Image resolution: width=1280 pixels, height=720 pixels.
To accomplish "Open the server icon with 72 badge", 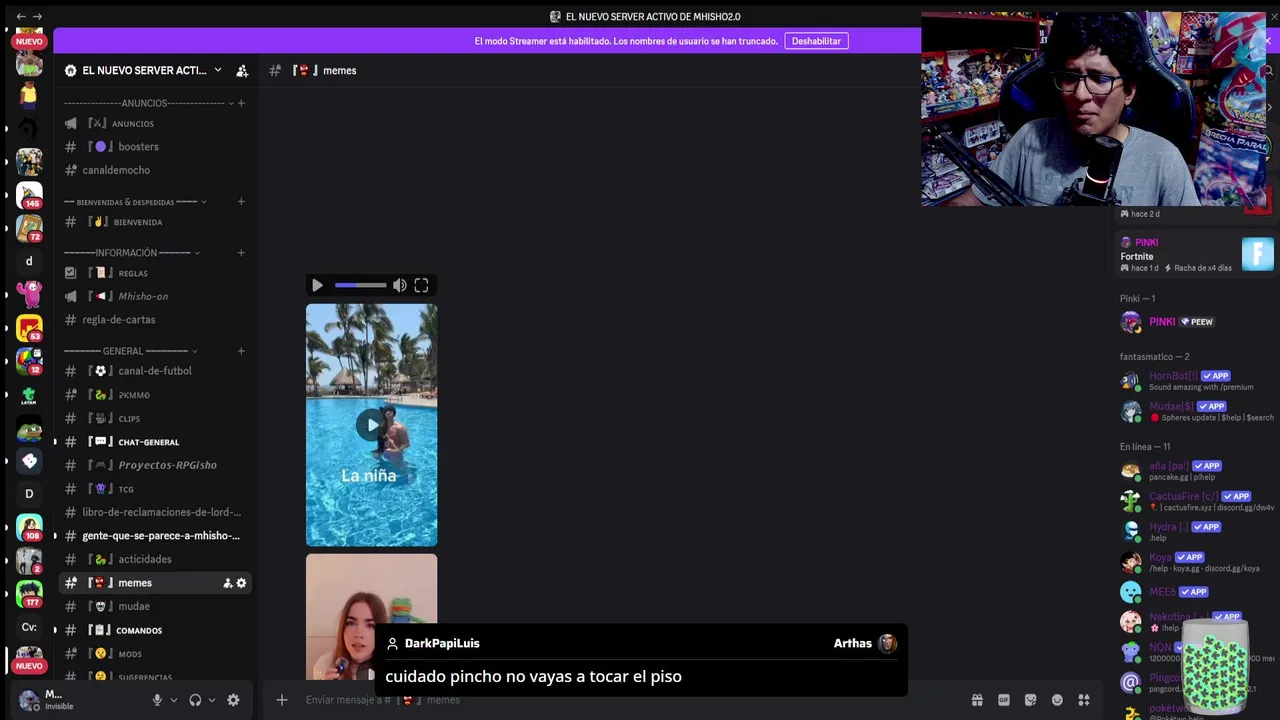I will (29, 228).
